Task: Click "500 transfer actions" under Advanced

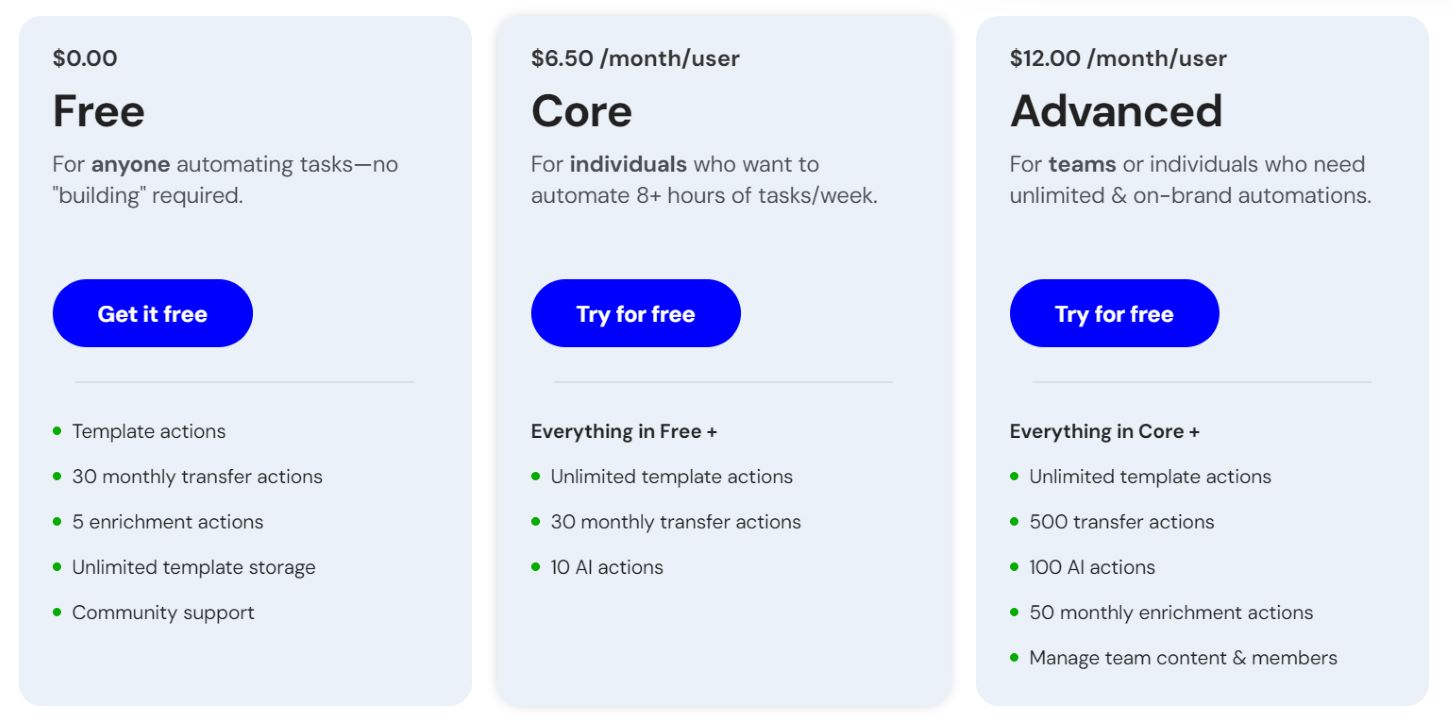Action: (x=1121, y=521)
